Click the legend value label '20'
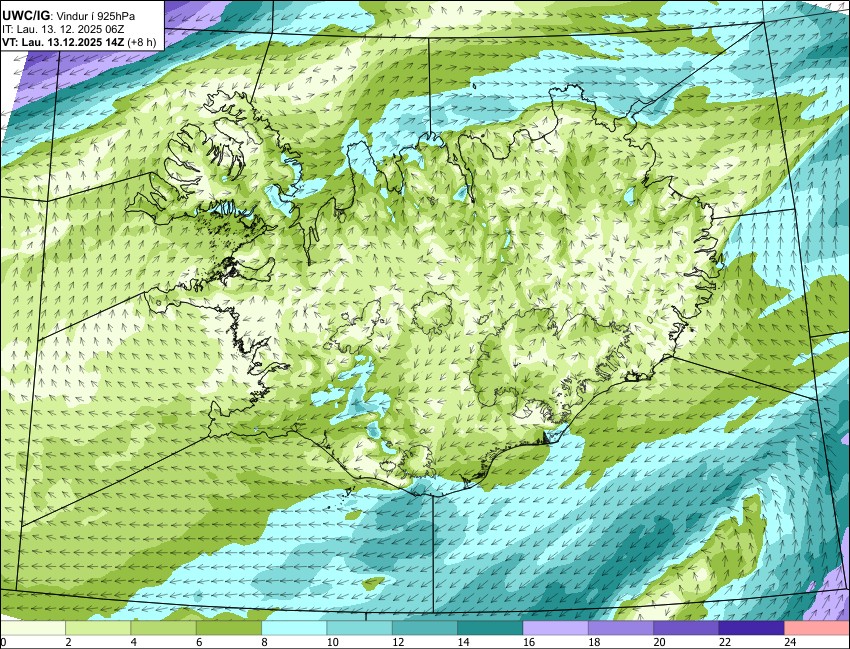Image resolution: width=850 pixels, height=649 pixels. 659,642
